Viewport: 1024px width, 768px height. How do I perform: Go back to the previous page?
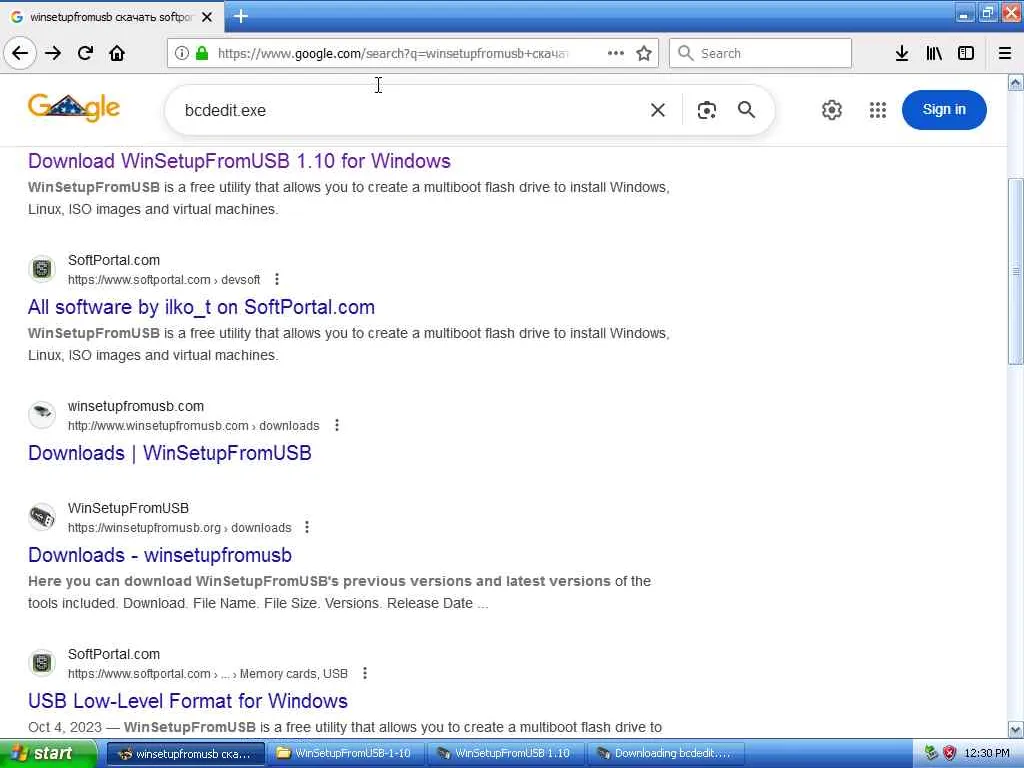pos(20,53)
